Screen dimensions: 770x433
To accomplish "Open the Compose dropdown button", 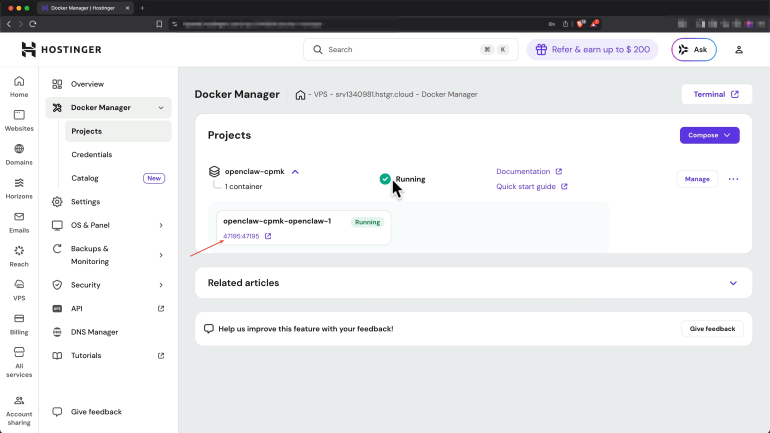I will (709, 135).
